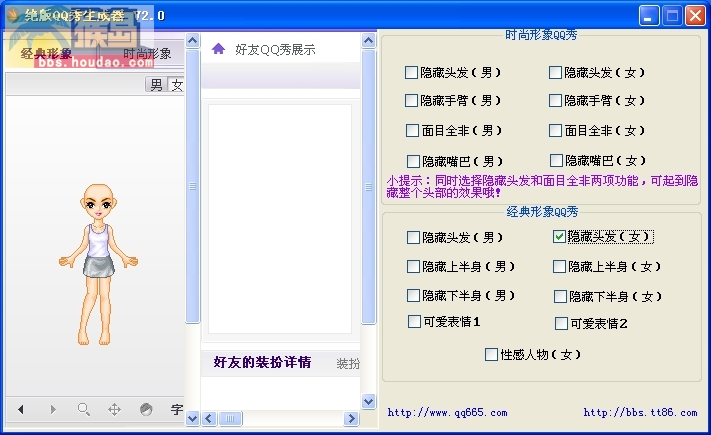Check 可爱表情2
Screen dimensions: 711x435
click(x=561, y=323)
